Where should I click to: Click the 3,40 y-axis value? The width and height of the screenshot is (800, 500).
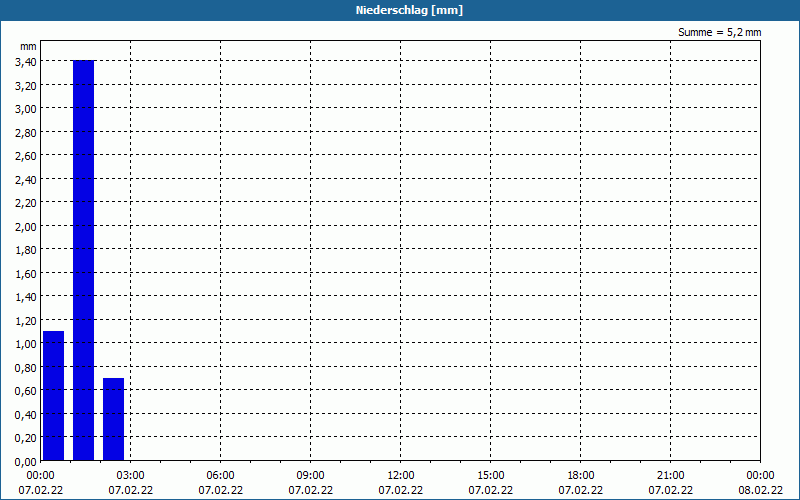point(26,62)
